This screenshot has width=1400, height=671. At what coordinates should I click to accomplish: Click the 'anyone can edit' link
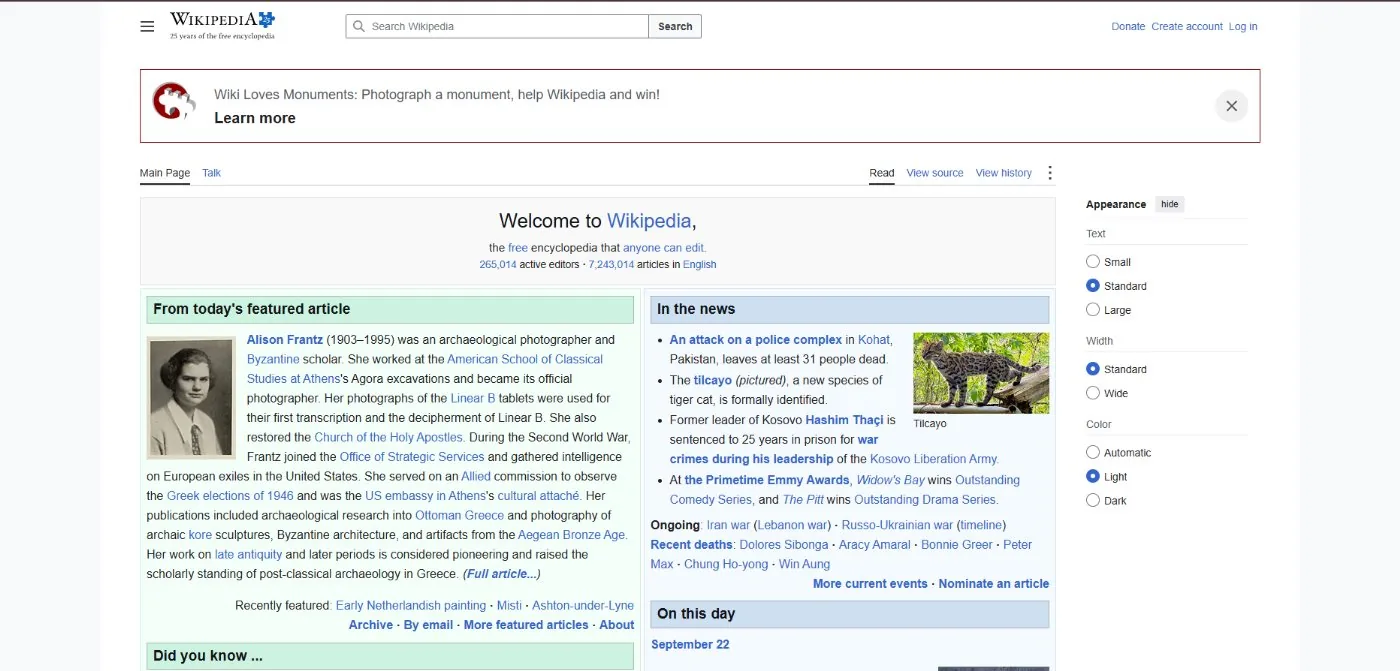click(x=664, y=248)
